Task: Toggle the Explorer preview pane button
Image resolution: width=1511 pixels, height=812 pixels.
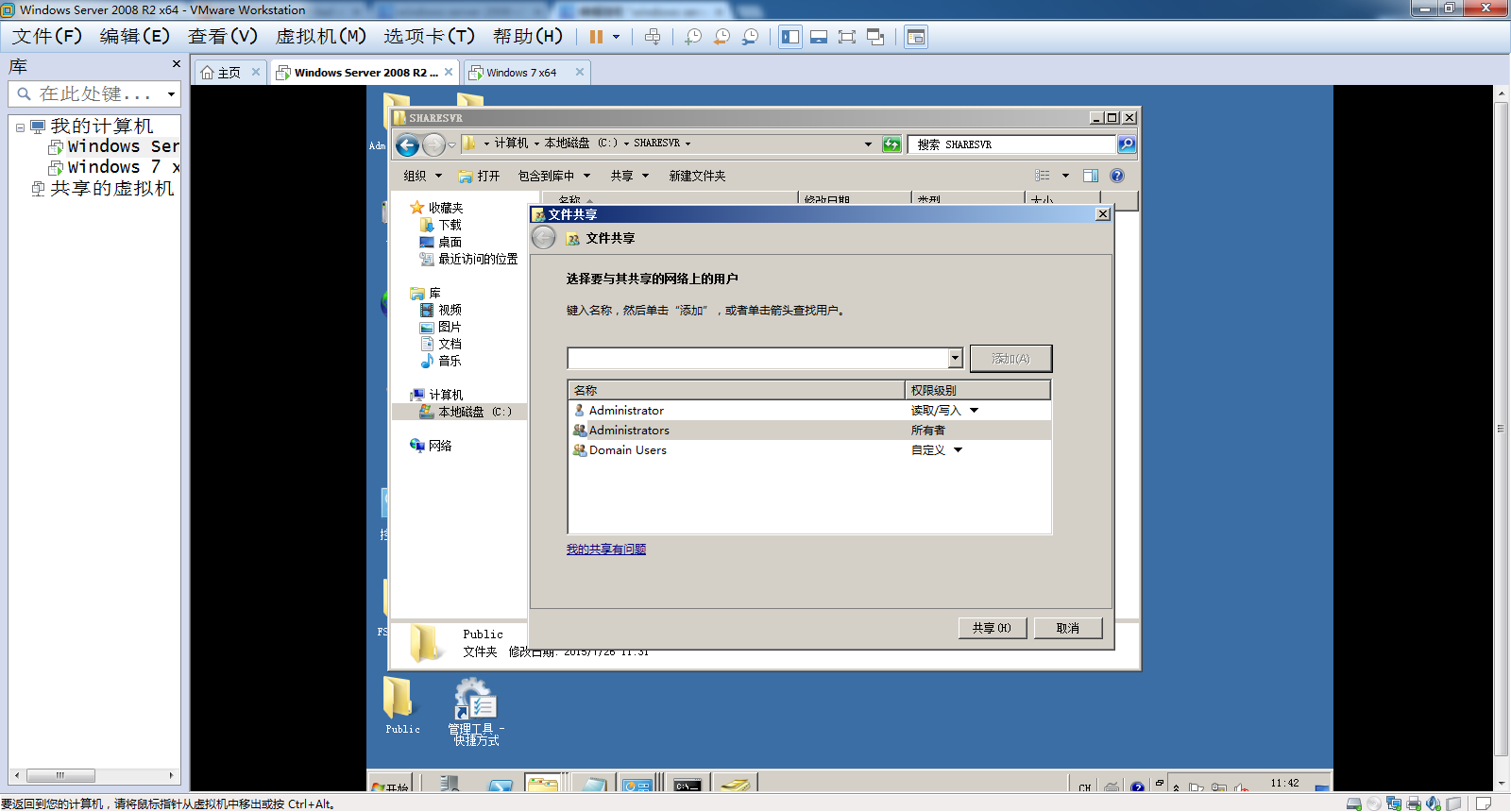Action: [x=1090, y=176]
